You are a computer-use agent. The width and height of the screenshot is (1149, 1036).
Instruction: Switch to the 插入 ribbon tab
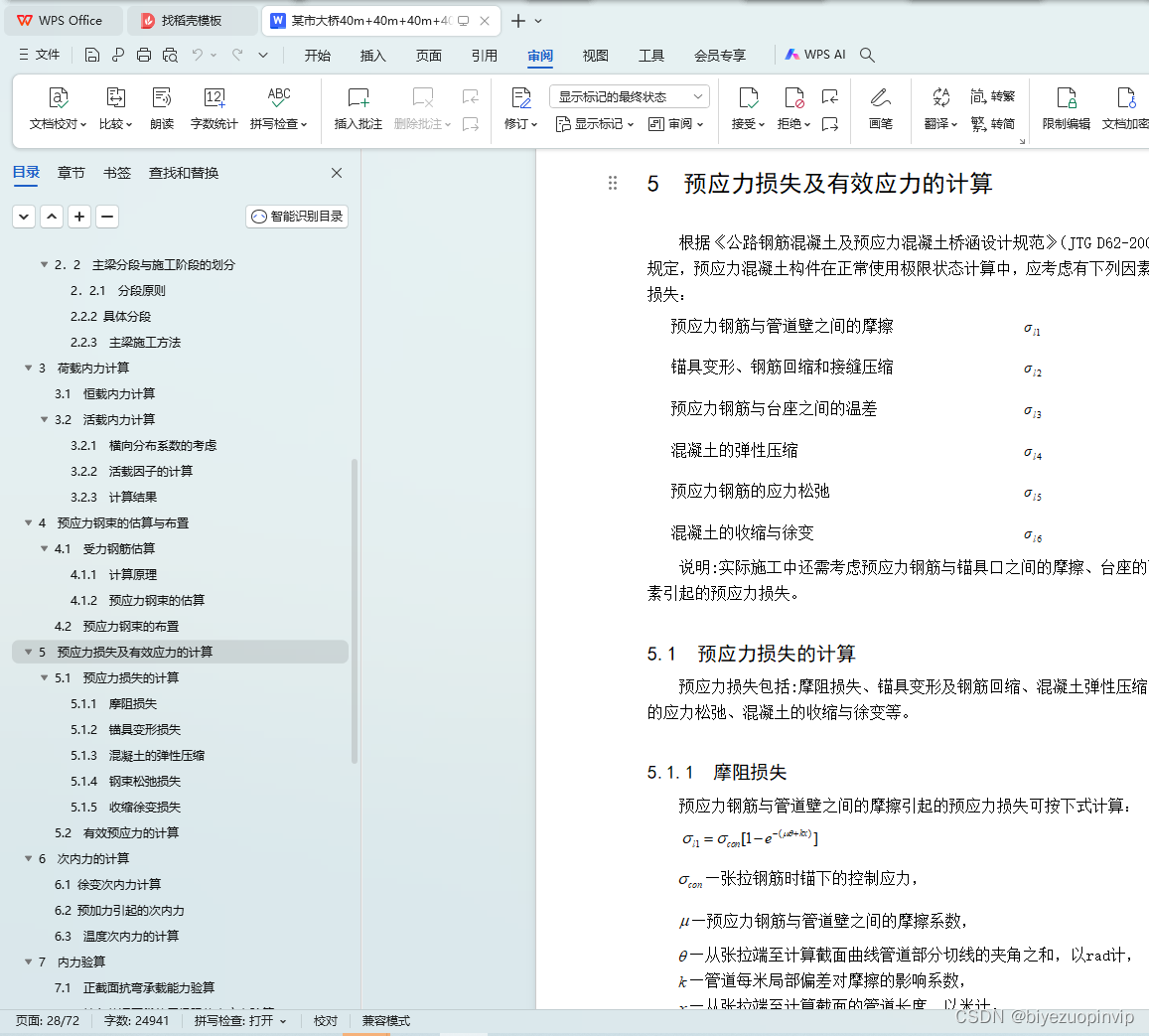click(373, 56)
